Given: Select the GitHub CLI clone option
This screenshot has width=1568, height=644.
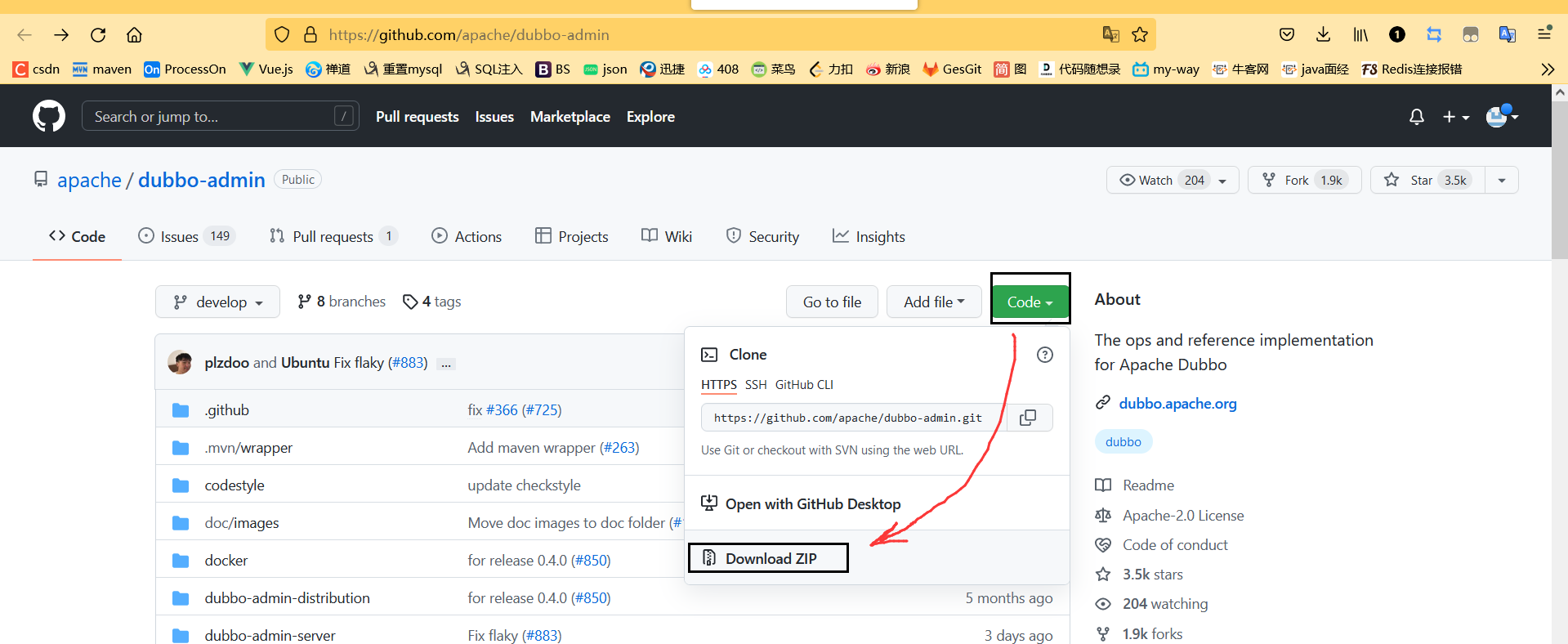Looking at the screenshot, I should 804,384.
